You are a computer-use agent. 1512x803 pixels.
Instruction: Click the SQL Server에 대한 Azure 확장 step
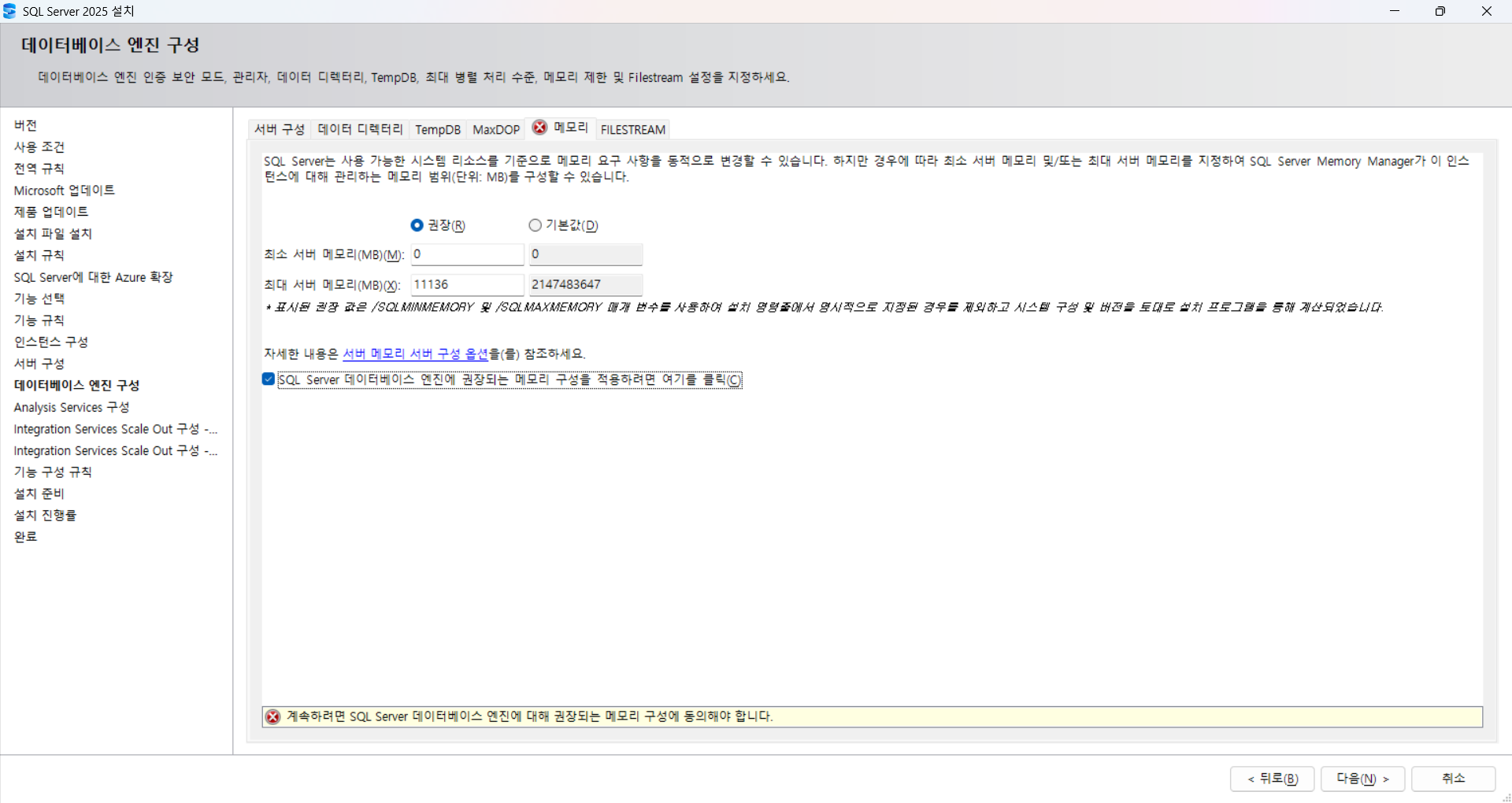(93, 277)
